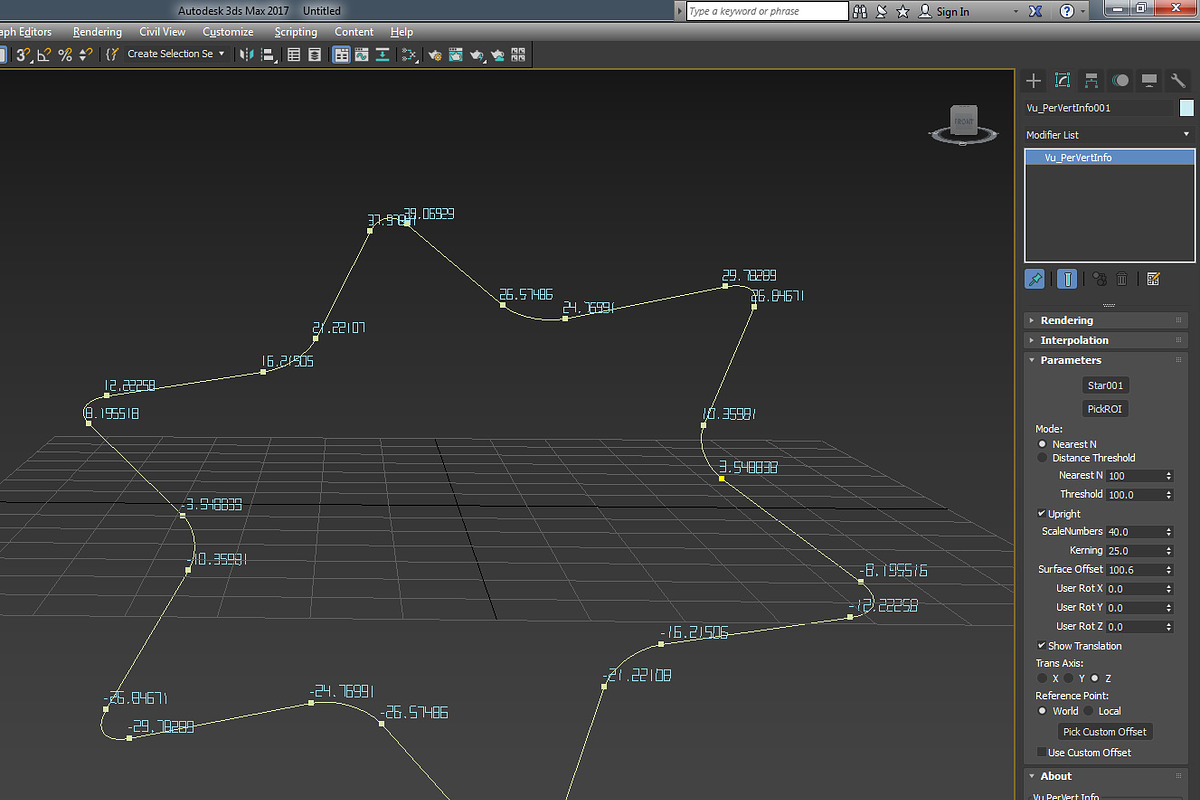The height and width of the screenshot is (800, 1200).
Task: Select the Local reference point radio
Action: point(1088,711)
